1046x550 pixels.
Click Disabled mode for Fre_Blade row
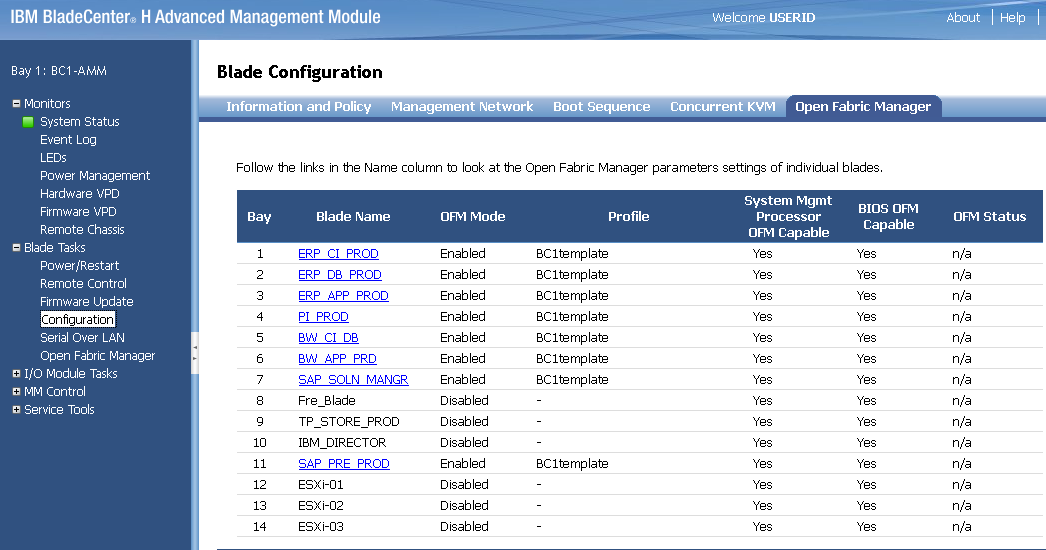(x=464, y=401)
